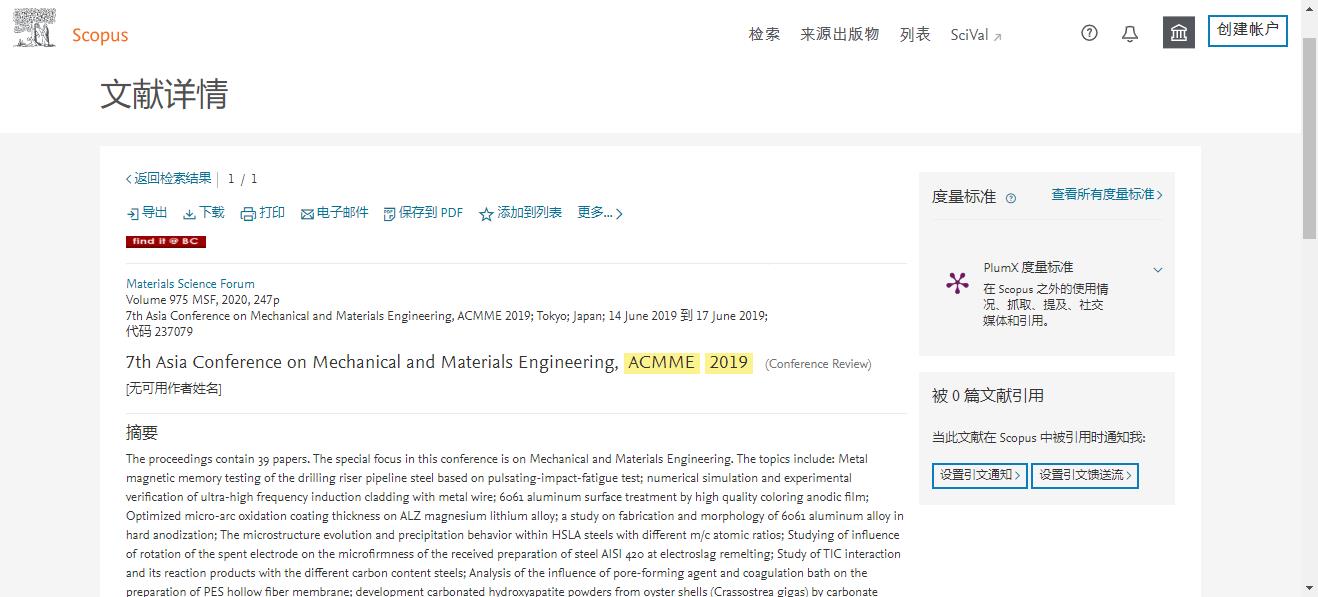
Task: Click the 文献详情 page heading
Action: [164, 94]
